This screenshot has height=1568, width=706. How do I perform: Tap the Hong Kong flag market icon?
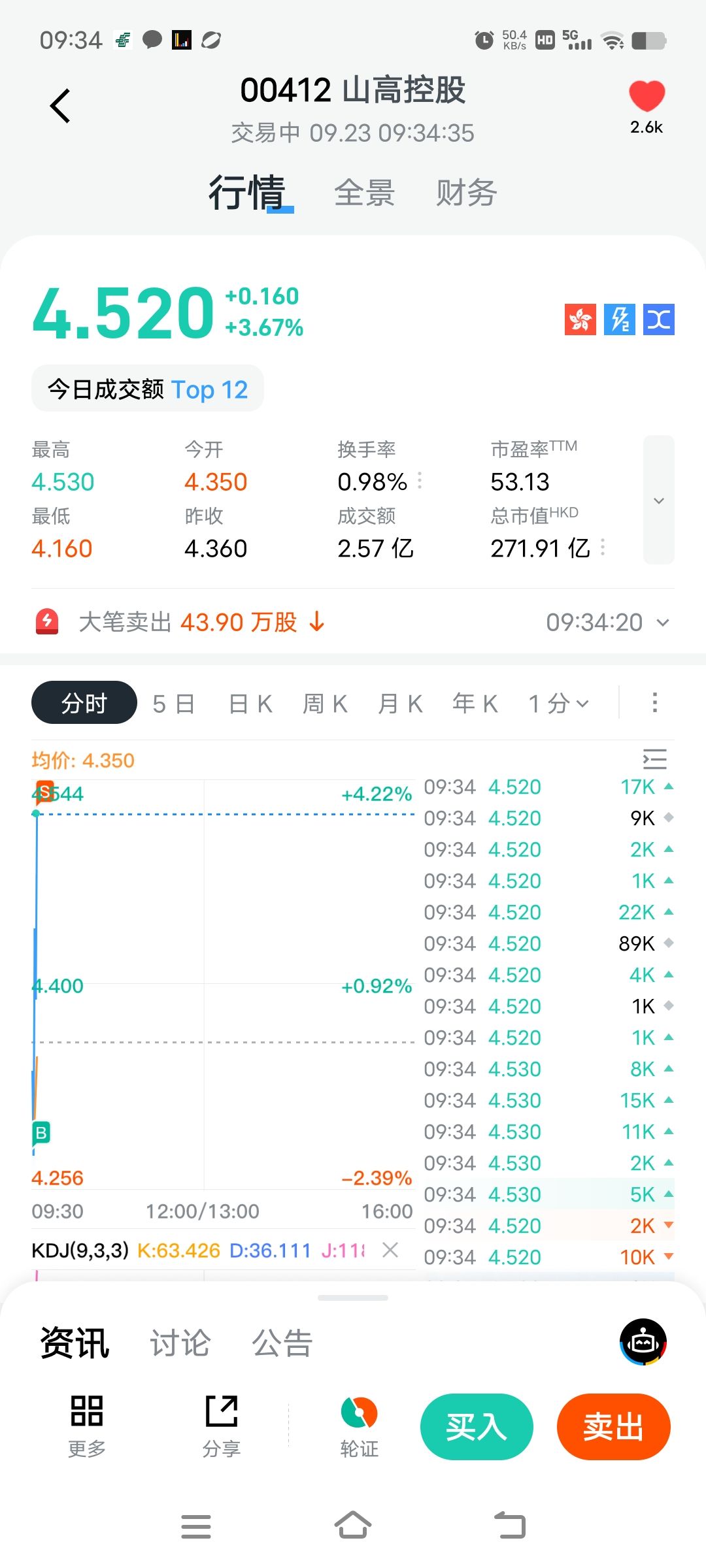(580, 319)
